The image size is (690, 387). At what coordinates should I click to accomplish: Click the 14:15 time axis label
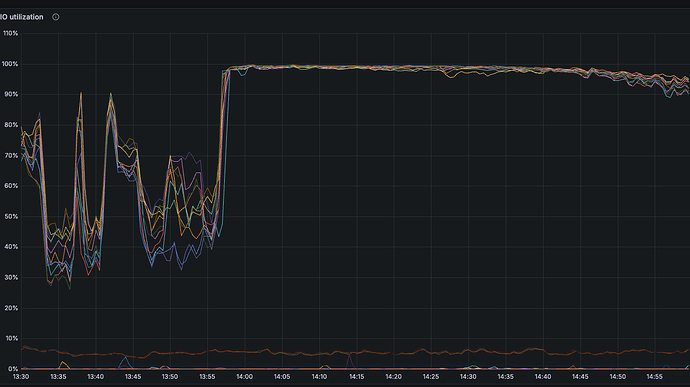(356, 377)
